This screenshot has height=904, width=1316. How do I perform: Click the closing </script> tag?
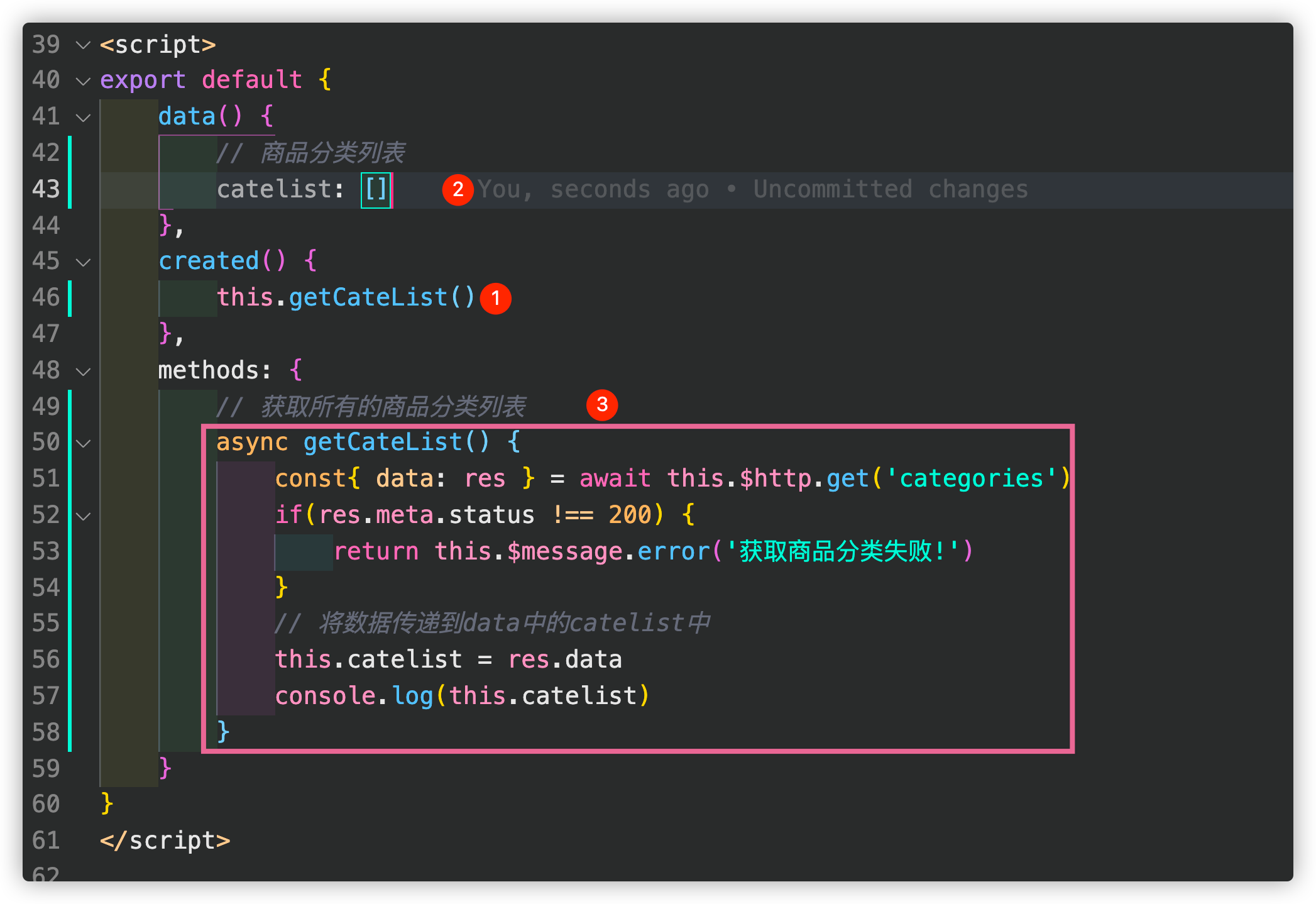(x=165, y=841)
